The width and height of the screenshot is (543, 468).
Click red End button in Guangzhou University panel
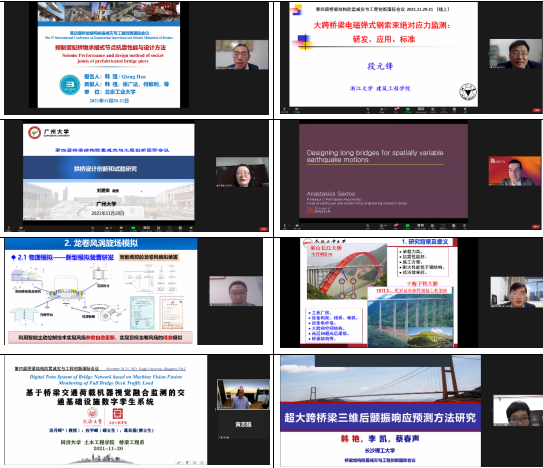(264, 229)
